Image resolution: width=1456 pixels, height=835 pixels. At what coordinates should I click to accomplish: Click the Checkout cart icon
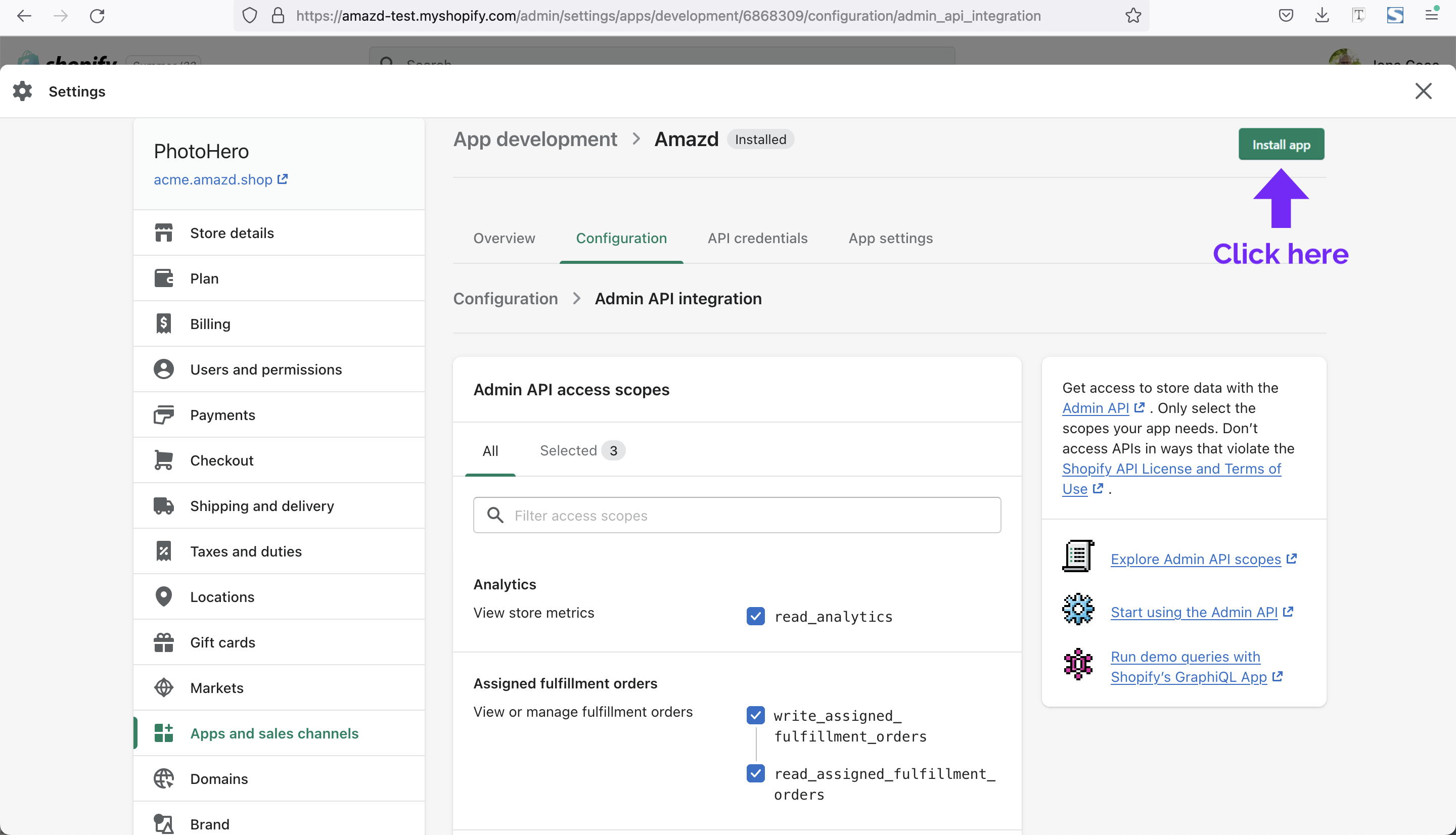(x=163, y=460)
